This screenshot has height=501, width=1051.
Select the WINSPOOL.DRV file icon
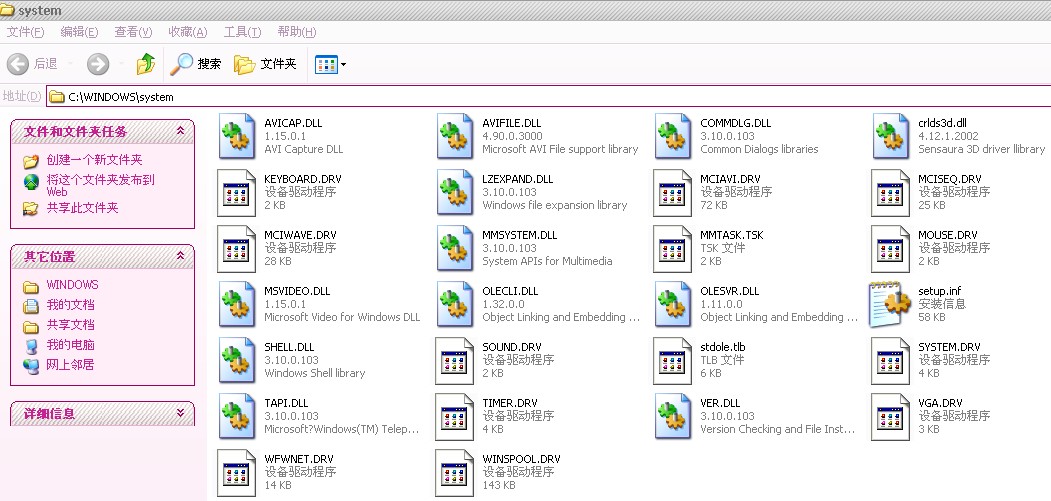pyautogui.click(x=454, y=472)
